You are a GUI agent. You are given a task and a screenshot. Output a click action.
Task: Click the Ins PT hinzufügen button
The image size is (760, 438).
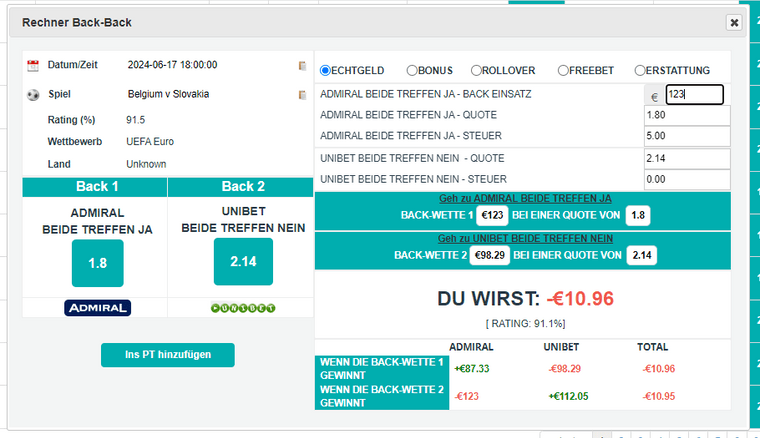pos(168,355)
